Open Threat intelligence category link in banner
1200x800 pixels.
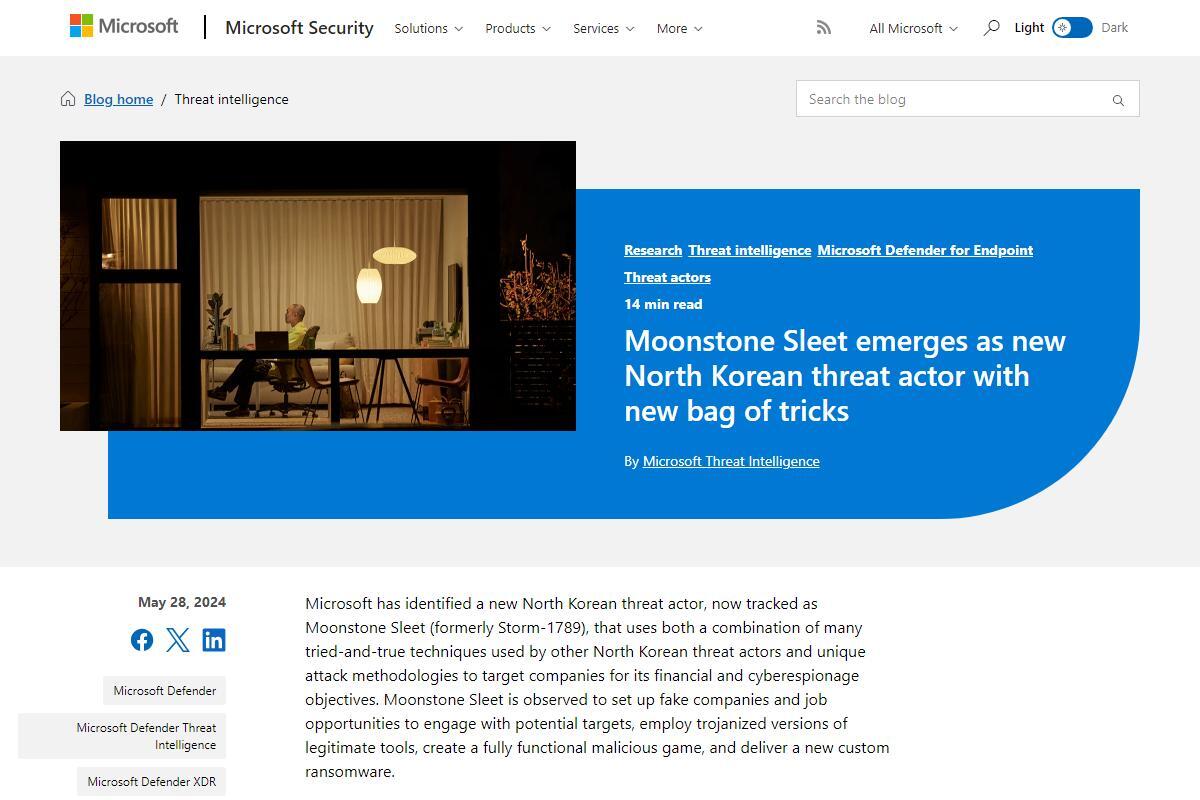click(x=749, y=250)
